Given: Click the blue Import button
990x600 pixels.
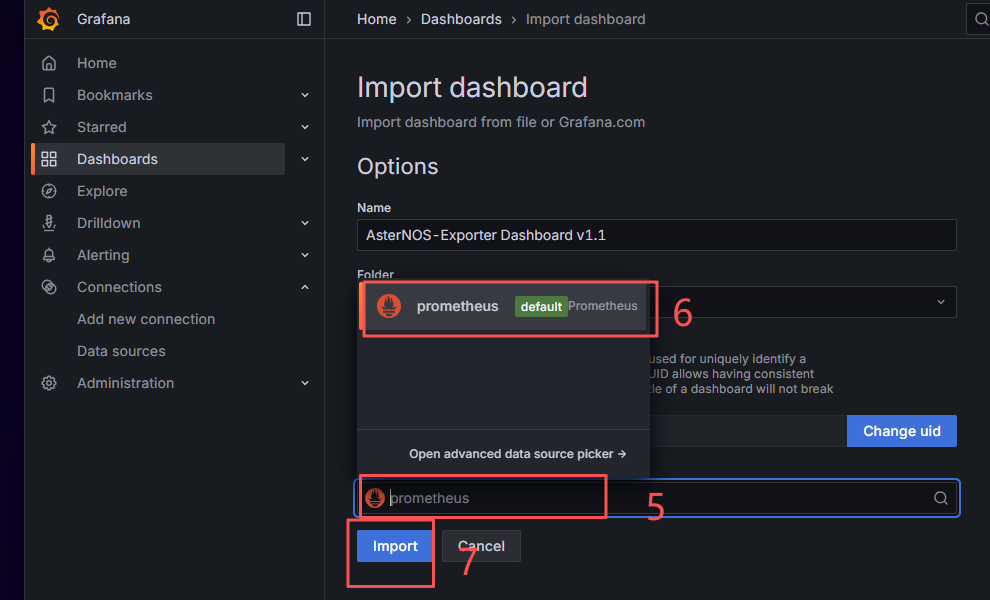Looking at the screenshot, I should (395, 546).
